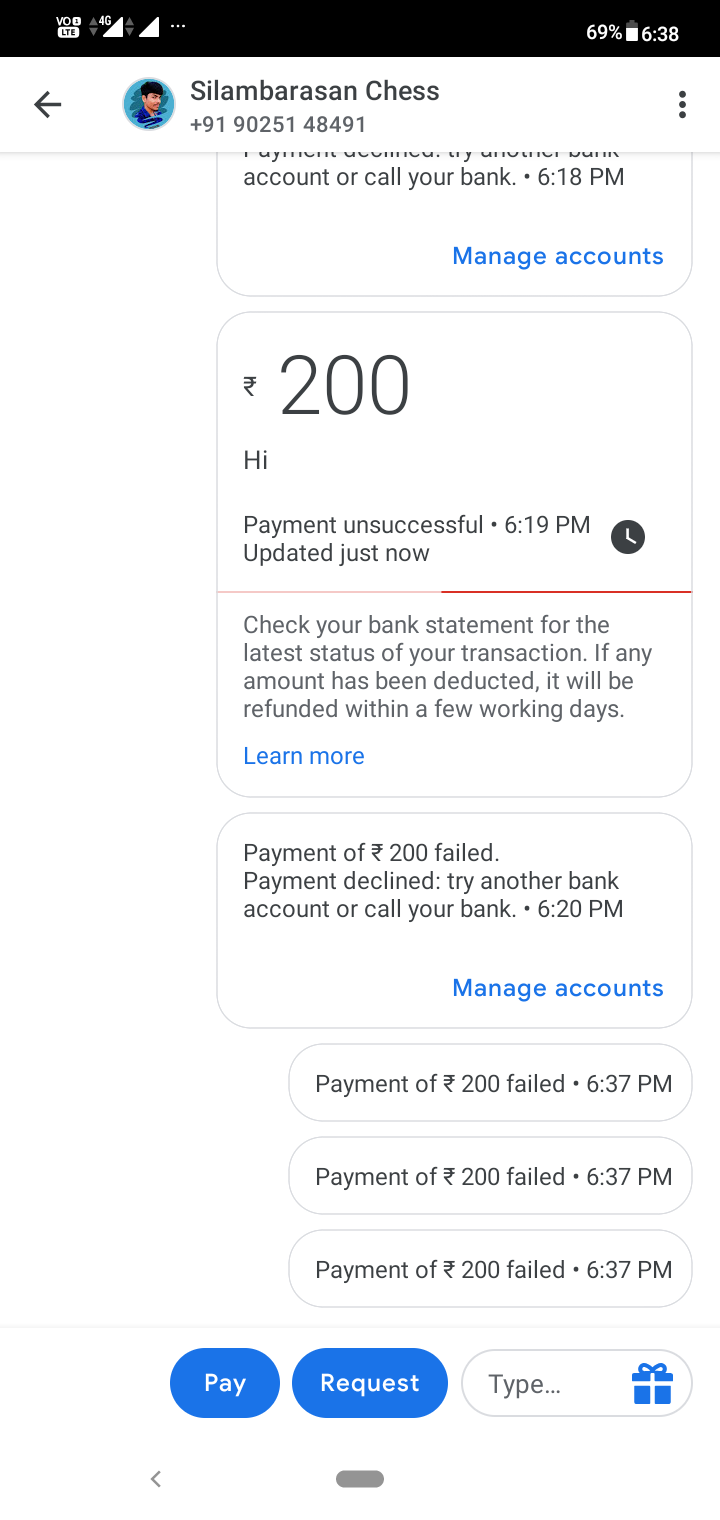This screenshot has height=1520, width=720.
Task: Click the Pay button
Action: pyautogui.click(x=225, y=1383)
